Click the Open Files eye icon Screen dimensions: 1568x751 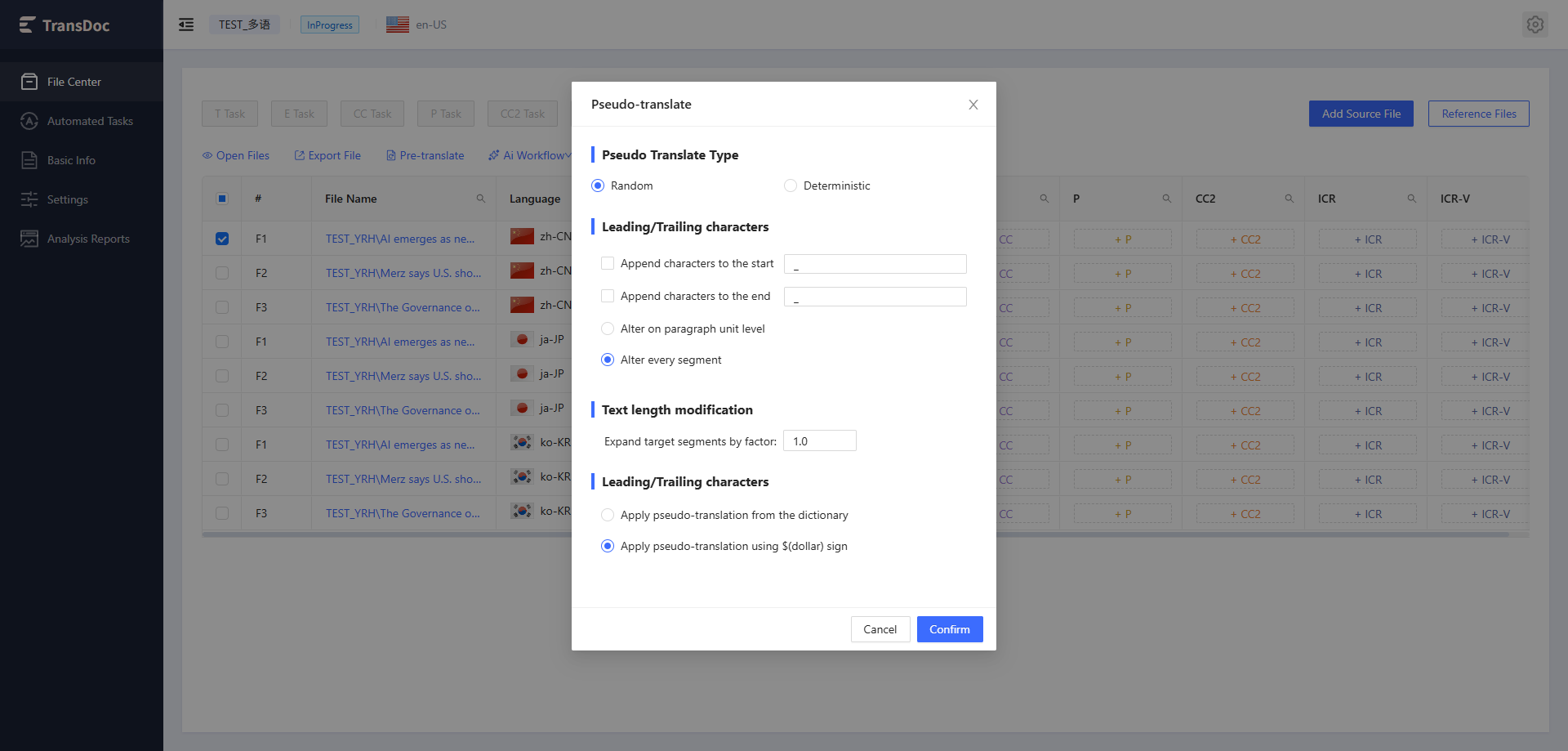207,155
